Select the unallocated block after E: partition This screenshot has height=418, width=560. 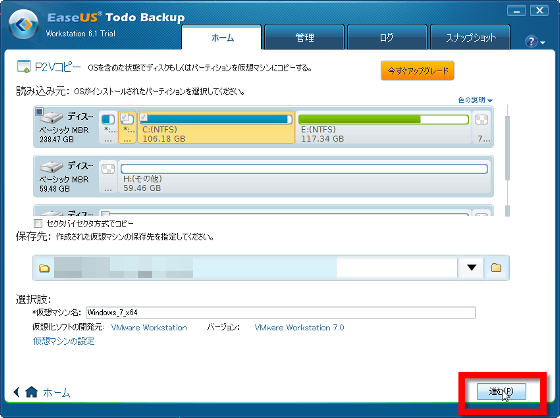tap(481, 127)
